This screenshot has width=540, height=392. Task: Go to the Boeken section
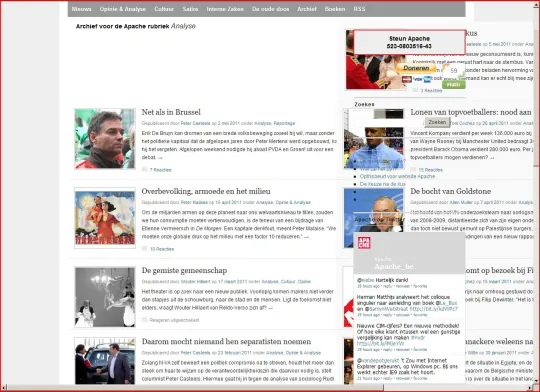click(x=335, y=9)
